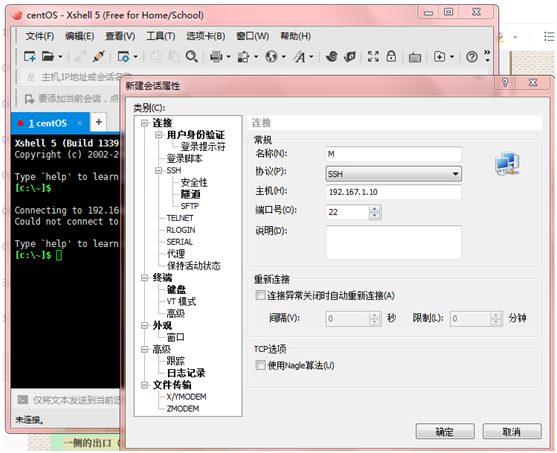Open the dropdown arrow beside the Font icon
The image size is (557, 453).
click(311, 56)
